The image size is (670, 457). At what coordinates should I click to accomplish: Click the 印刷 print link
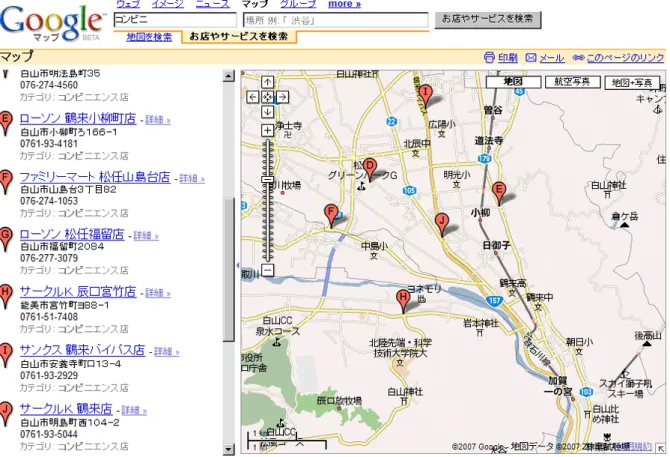pos(508,58)
